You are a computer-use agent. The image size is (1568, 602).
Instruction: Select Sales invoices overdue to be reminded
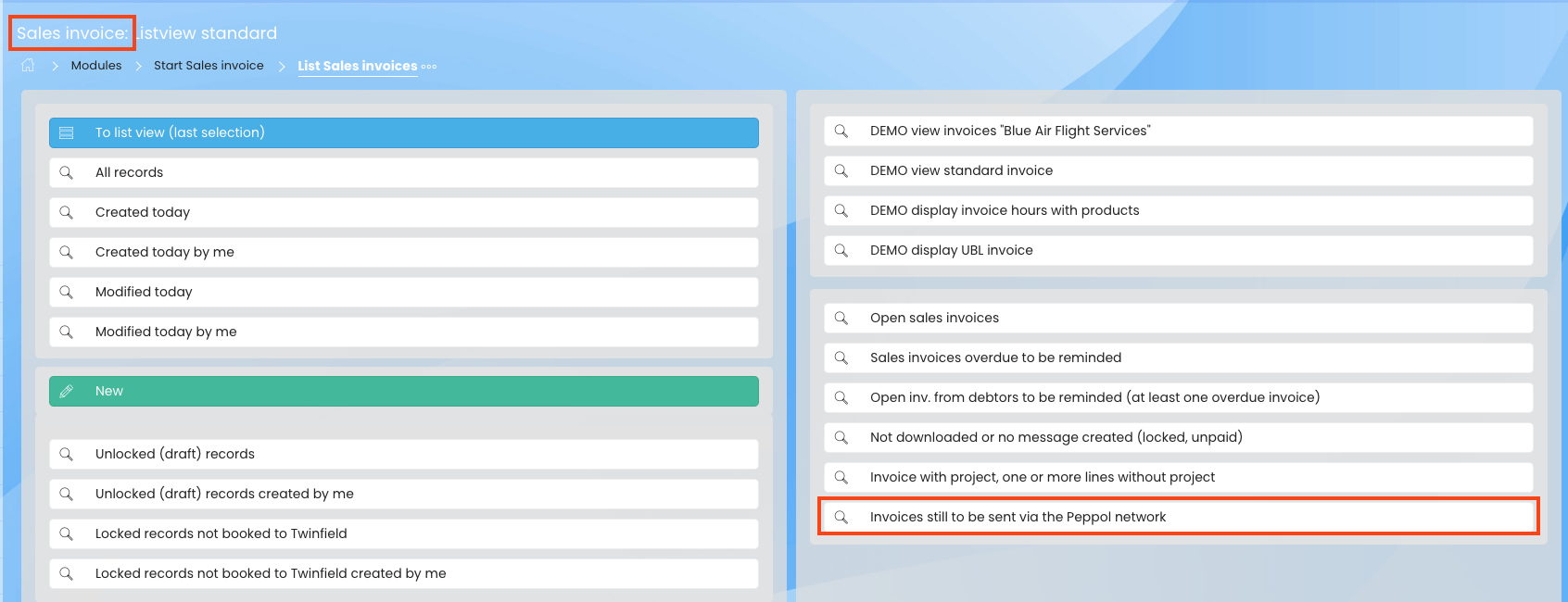(1179, 357)
